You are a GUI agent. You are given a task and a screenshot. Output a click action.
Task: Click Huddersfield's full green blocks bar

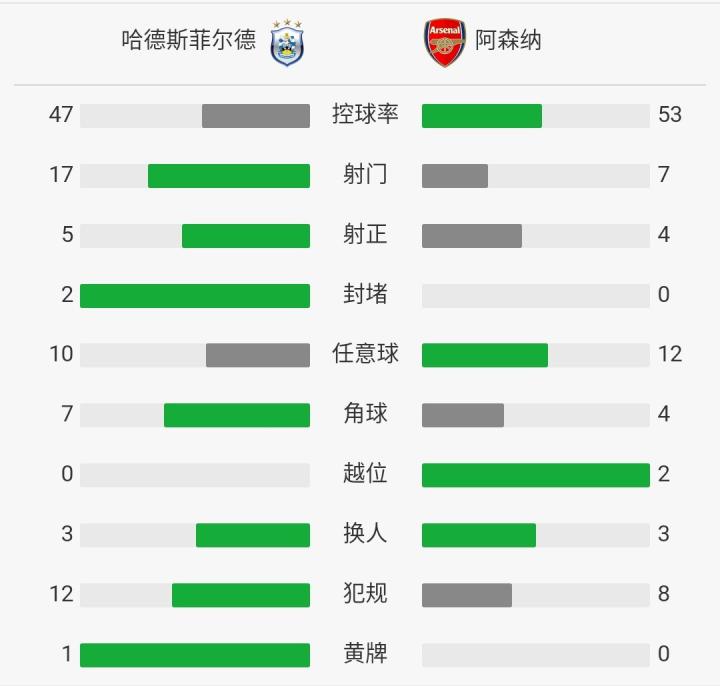click(x=195, y=296)
